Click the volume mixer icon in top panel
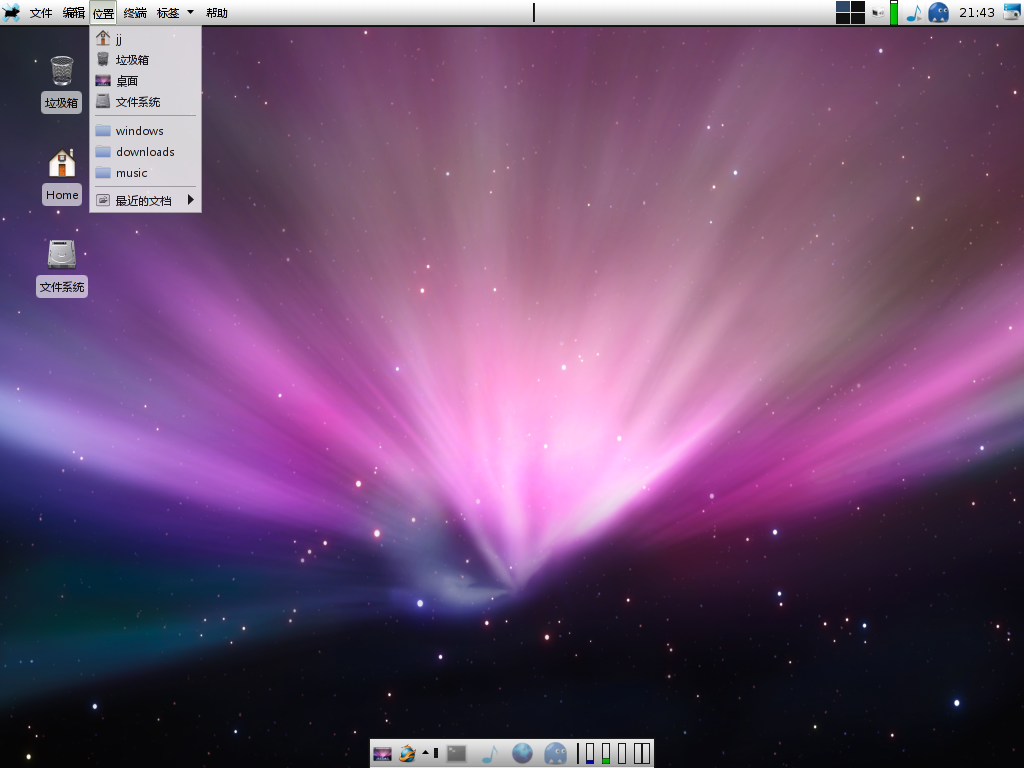The width and height of the screenshot is (1024, 768). tap(878, 12)
